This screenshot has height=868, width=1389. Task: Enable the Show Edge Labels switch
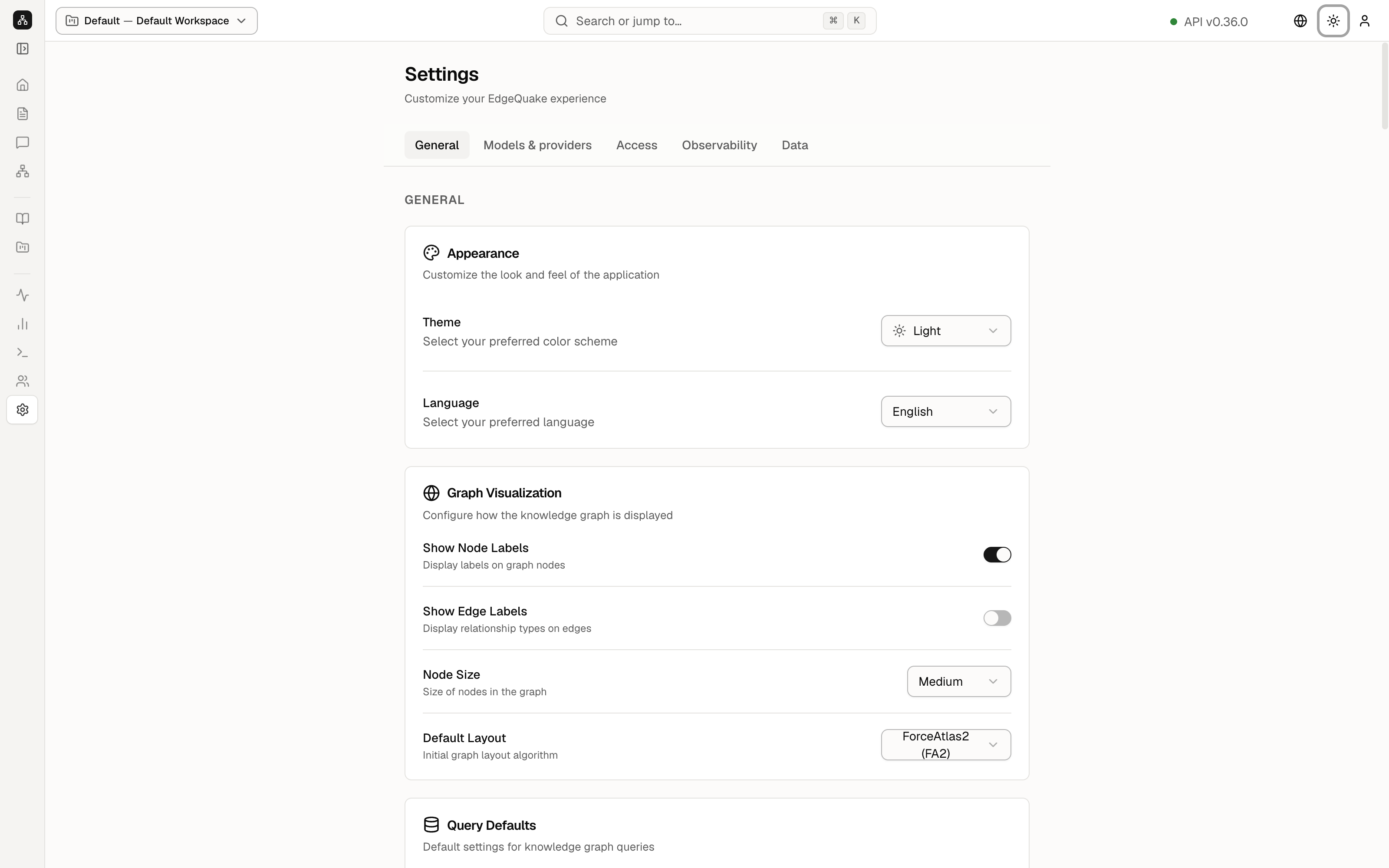pyautogui.click(x=997, y=618)
